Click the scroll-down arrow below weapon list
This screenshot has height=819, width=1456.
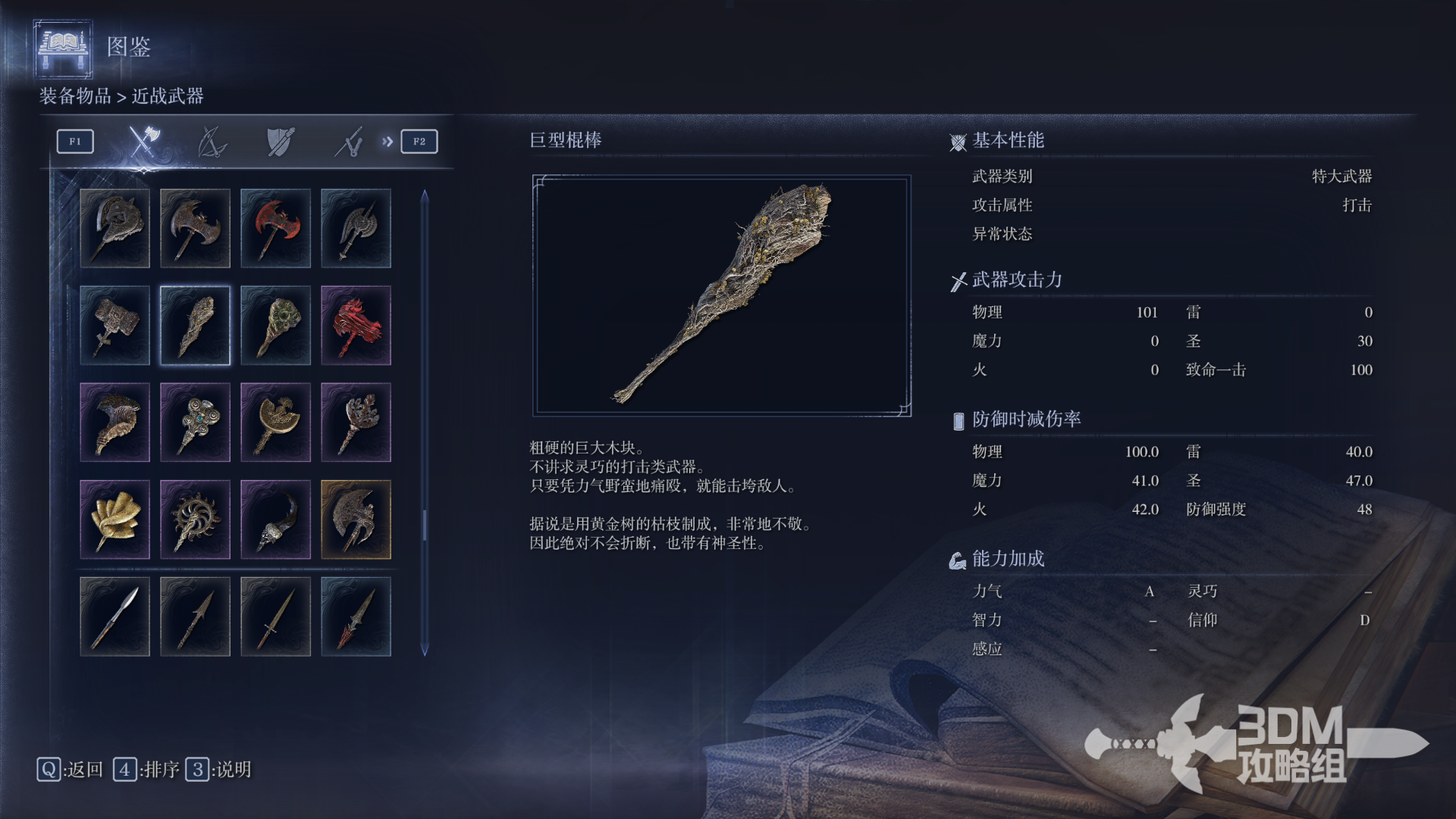[425, 650]
